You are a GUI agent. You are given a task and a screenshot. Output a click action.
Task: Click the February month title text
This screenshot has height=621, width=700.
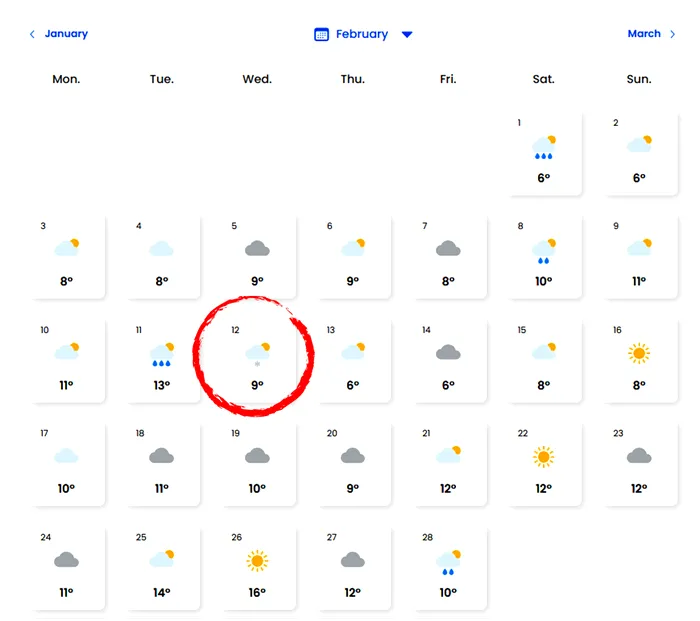point(362,34)
